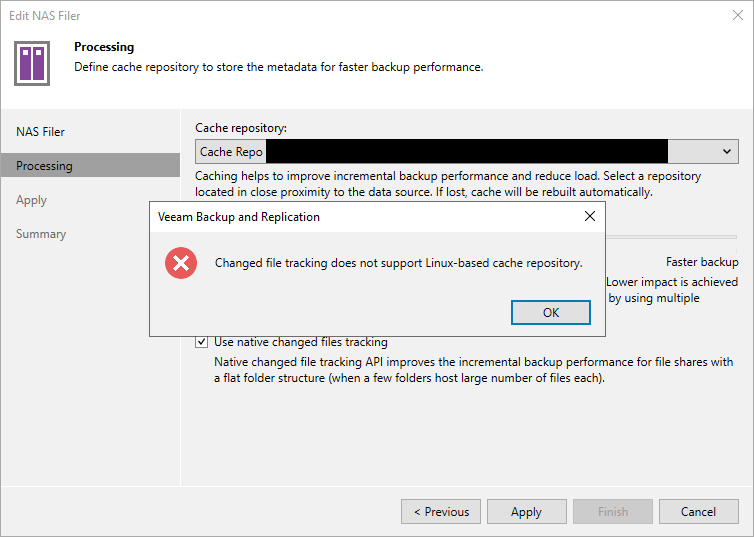Close the Edit NAS Filer window

[737, 15]
